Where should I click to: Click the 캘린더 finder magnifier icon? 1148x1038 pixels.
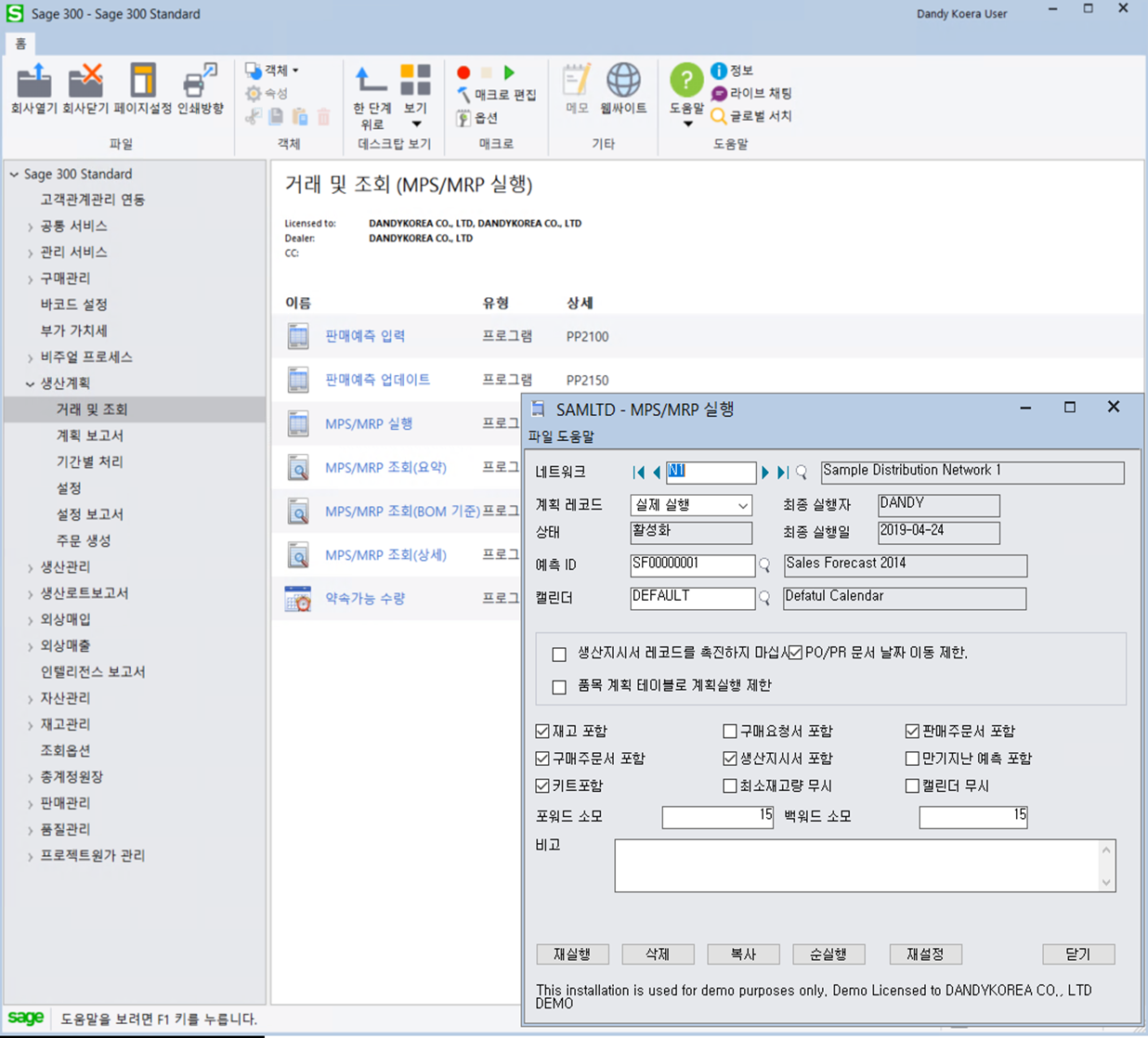click(764, 598)
